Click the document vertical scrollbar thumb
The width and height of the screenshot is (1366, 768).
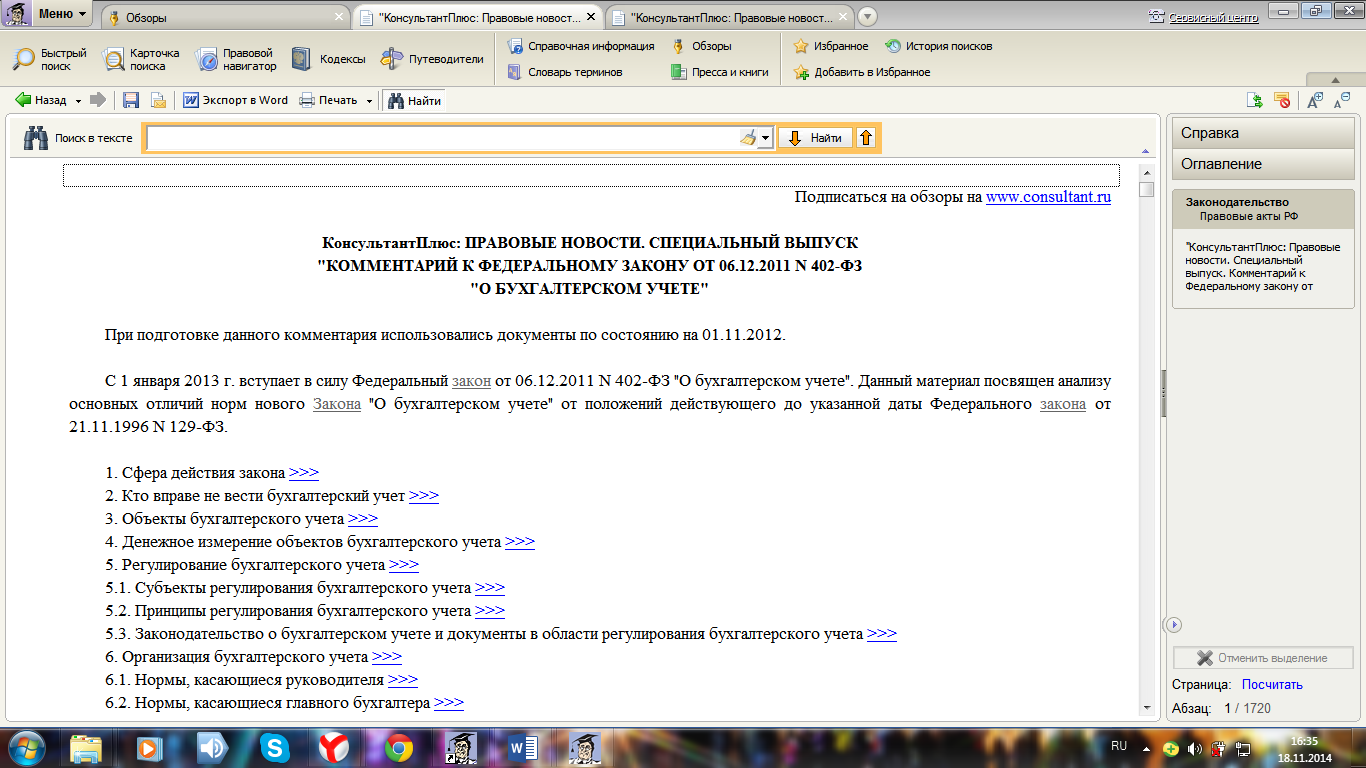pyautogui.click(x=1147, y=189)
